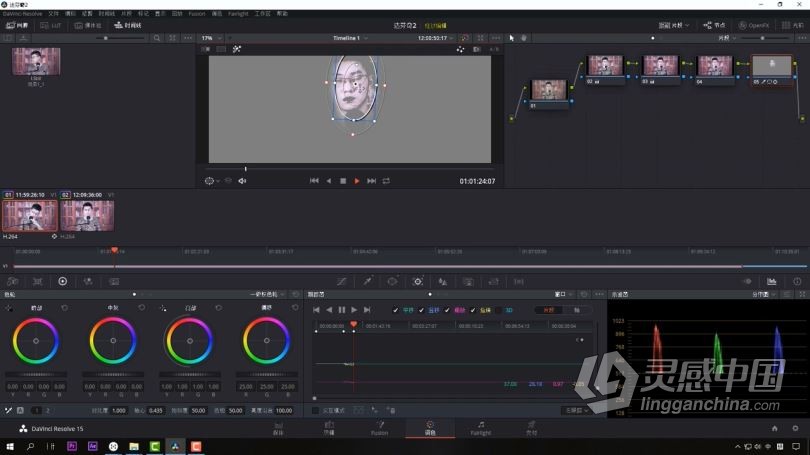Open the Power Window palette icon
This screenshot has height=455, width=810.
tap(393, 281)
